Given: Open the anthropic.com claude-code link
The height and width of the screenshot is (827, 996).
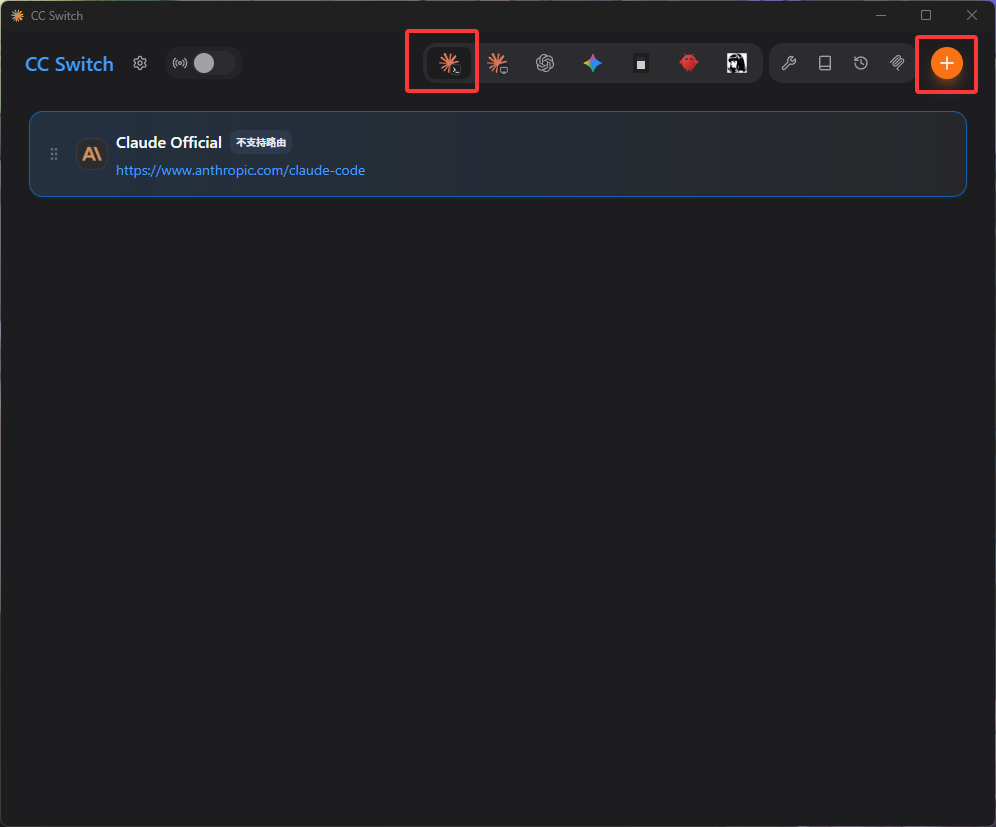Looking at the screenshot, I should pyautogui.click(x=240, y=170).
